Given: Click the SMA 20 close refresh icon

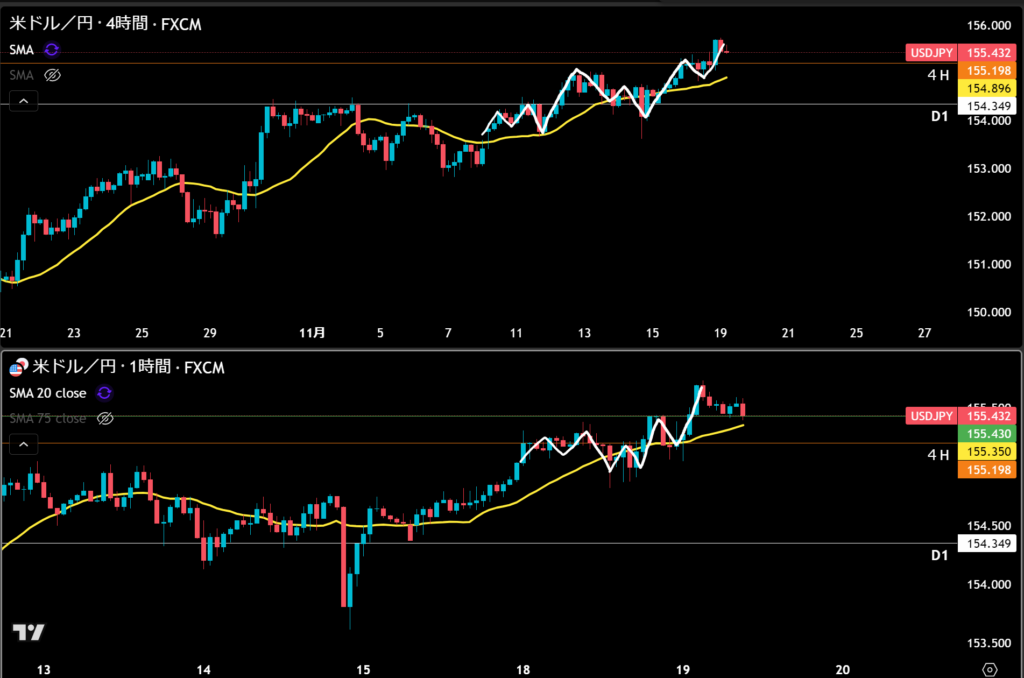Looking at the screenshot, I should [105, 393].
